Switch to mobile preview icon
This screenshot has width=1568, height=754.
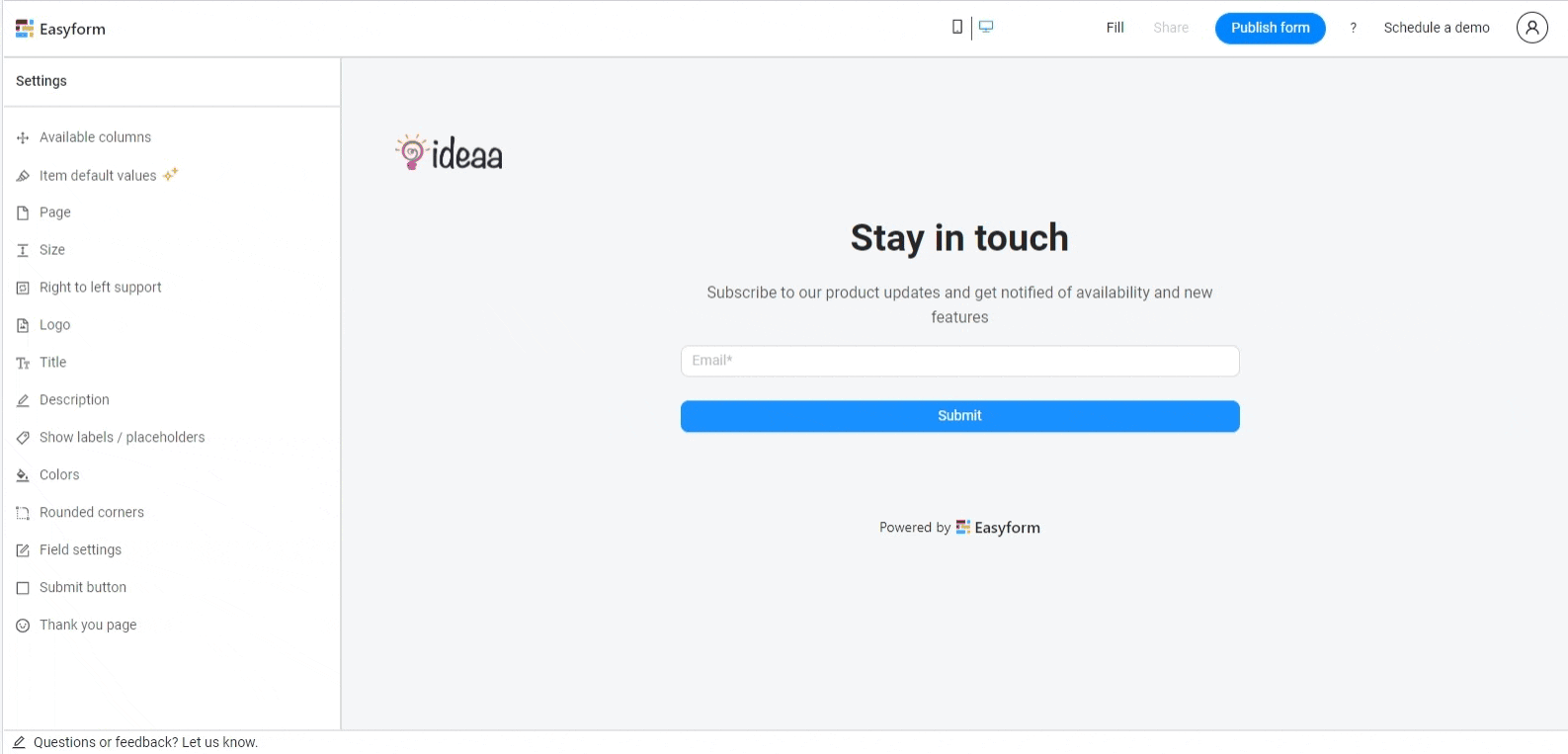tap(956, 28)
